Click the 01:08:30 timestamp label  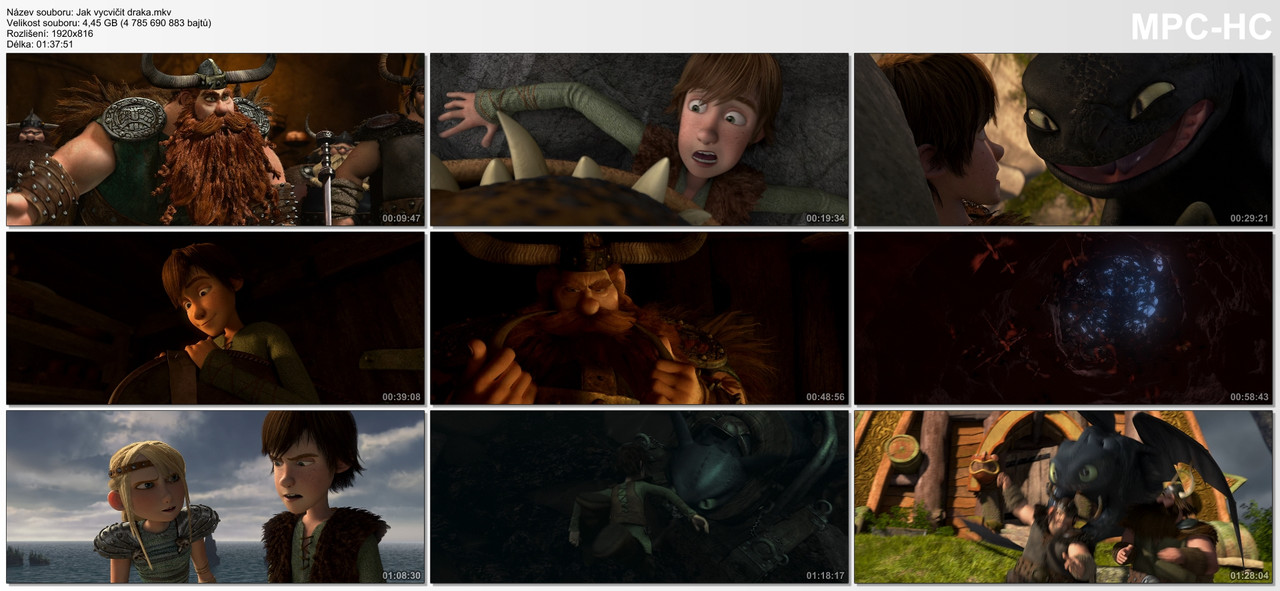pos(401,576)
